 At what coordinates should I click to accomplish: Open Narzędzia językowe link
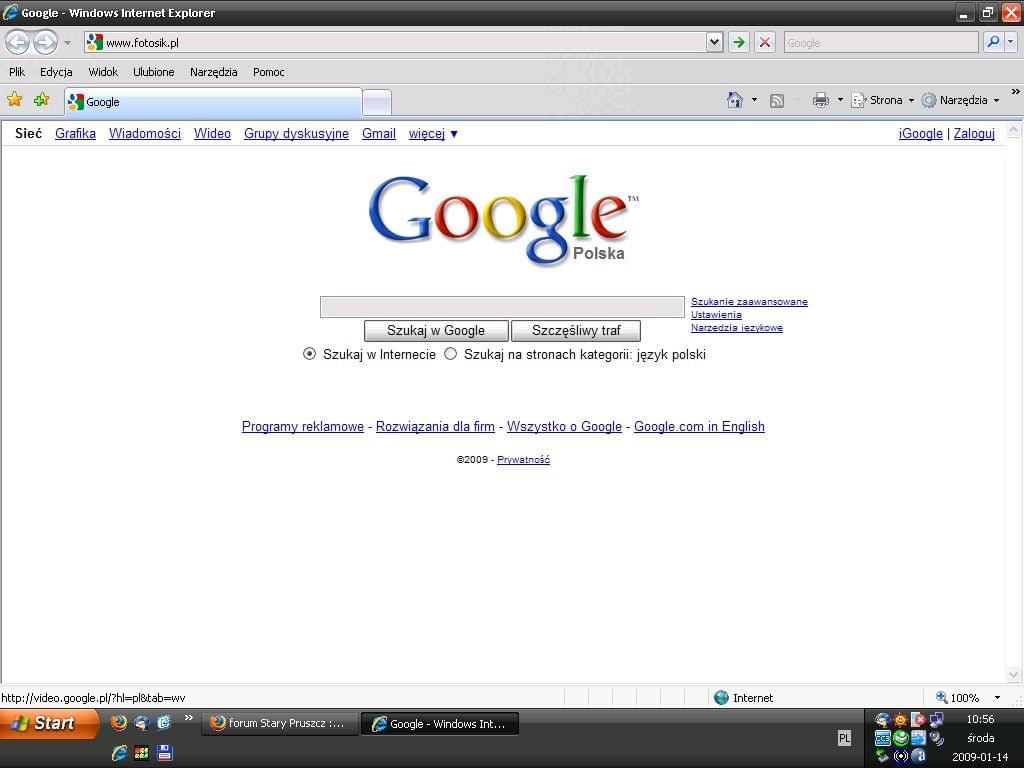[x=737, y=328]
